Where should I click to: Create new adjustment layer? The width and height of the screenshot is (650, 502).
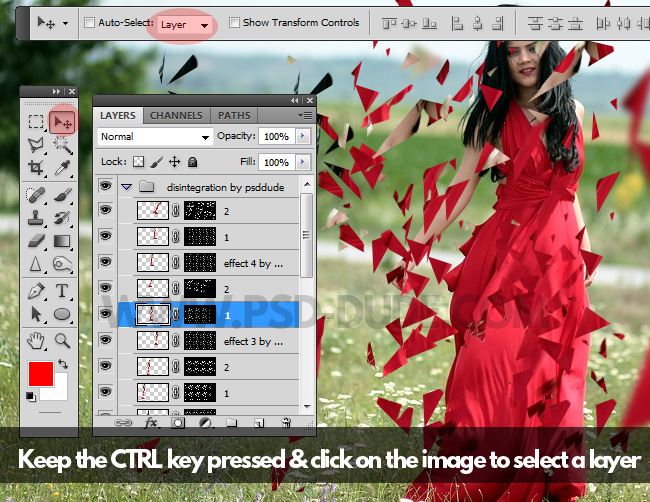pos(205,423)
